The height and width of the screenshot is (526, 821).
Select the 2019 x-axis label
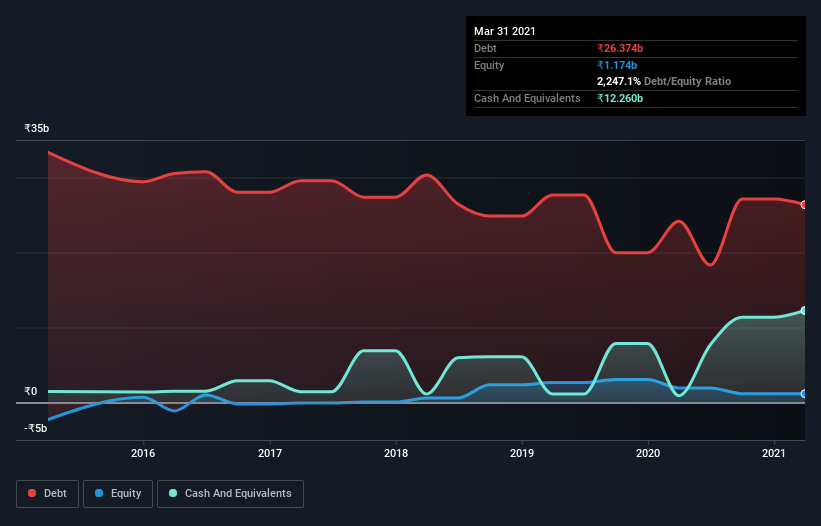522,453
